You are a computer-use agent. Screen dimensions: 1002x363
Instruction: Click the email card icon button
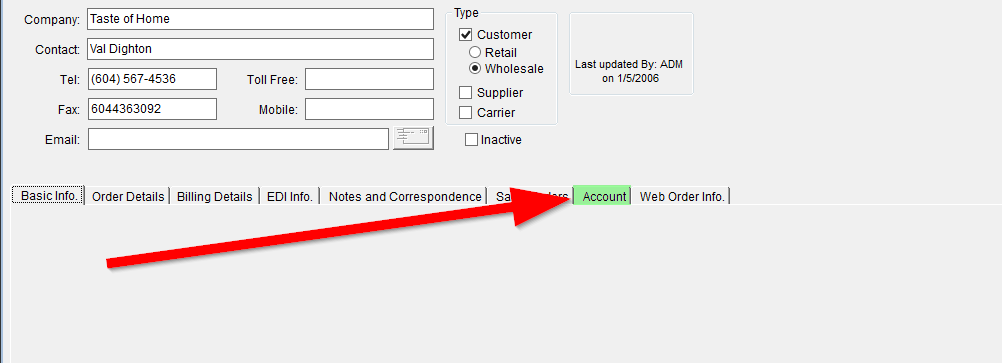413,138
